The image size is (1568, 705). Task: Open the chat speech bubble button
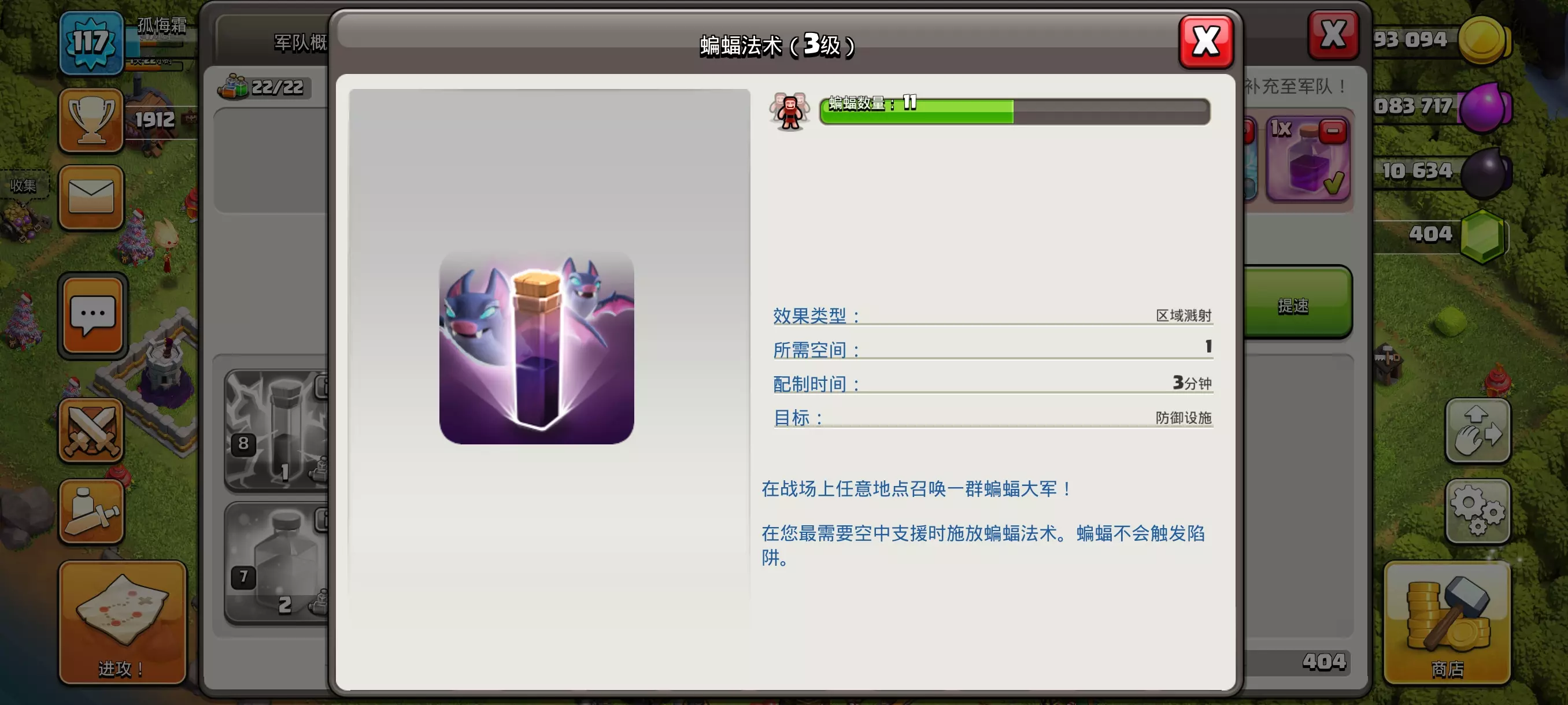(x=93, y=315)
